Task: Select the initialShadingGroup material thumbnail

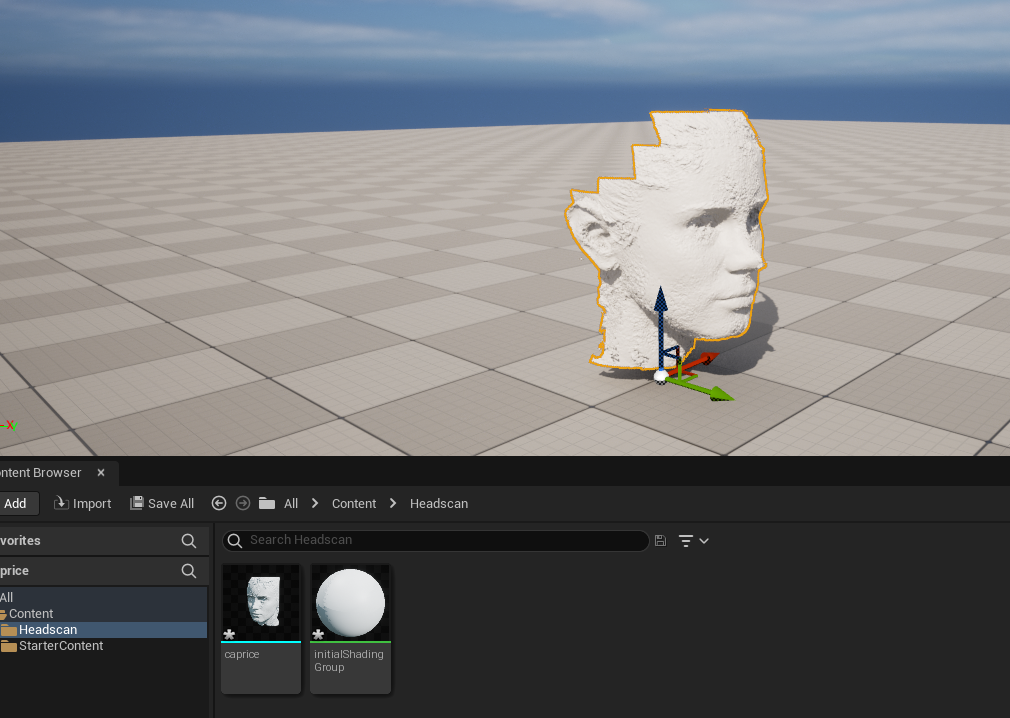Action: 350,603
